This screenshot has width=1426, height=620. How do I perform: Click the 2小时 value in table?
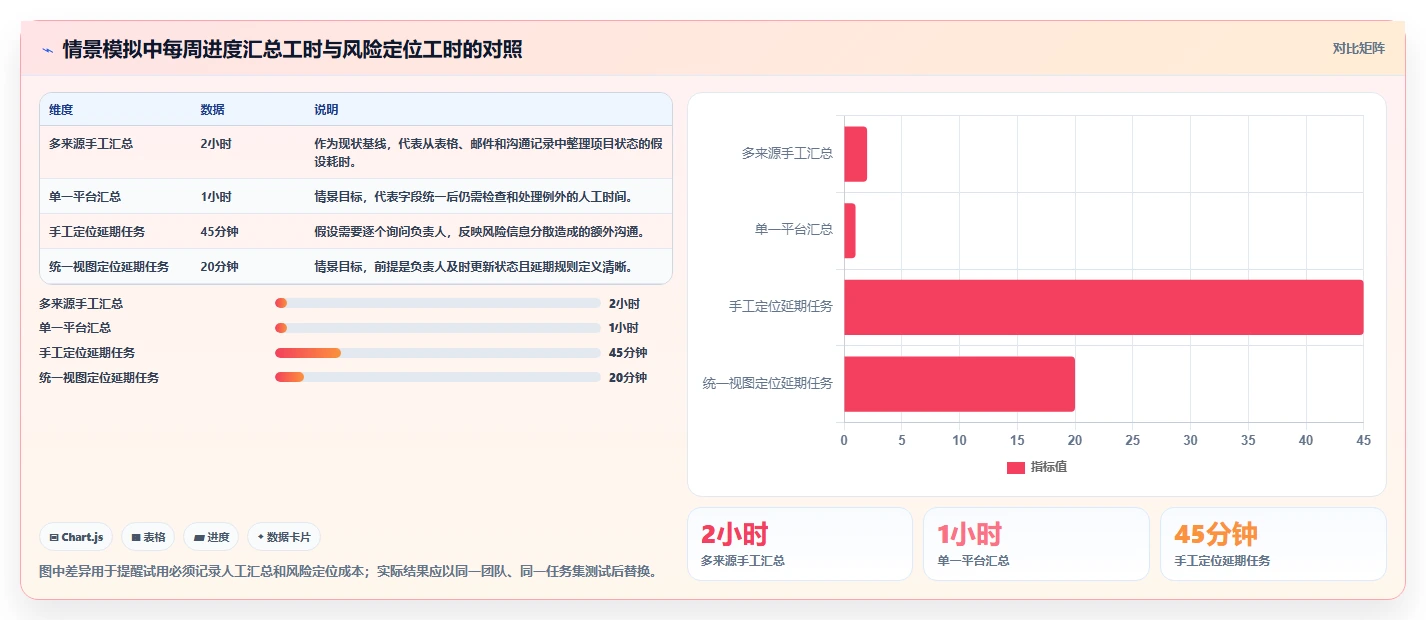[x=216, y=144]
